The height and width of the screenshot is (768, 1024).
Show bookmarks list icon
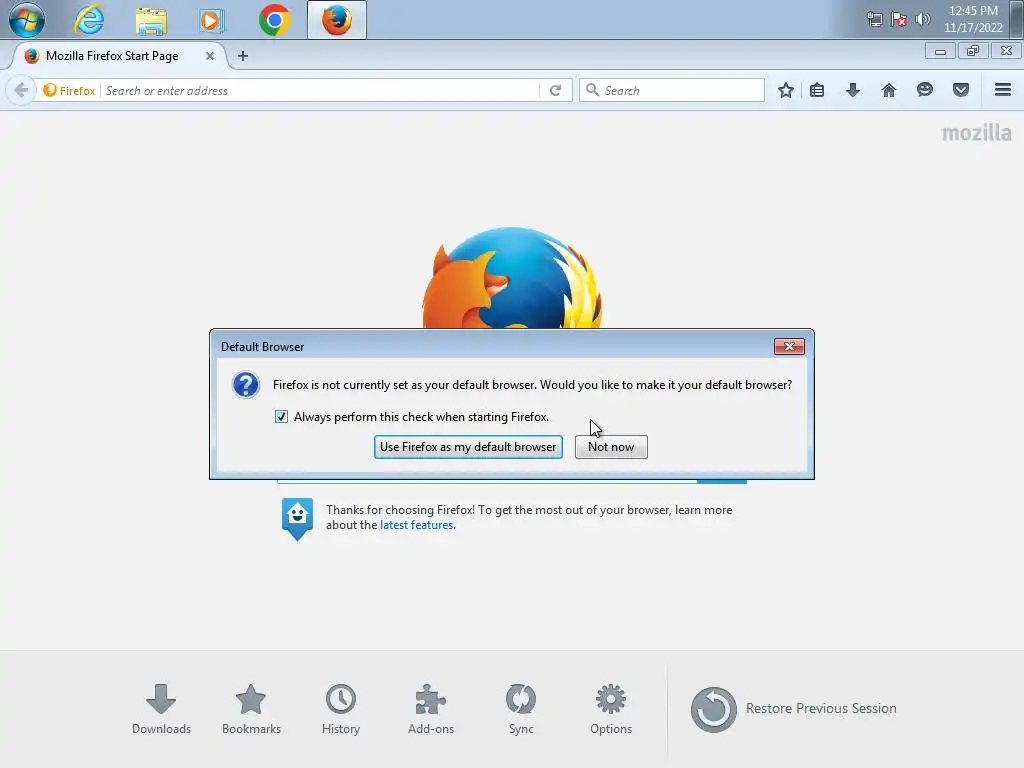click(x=817, y=90)
